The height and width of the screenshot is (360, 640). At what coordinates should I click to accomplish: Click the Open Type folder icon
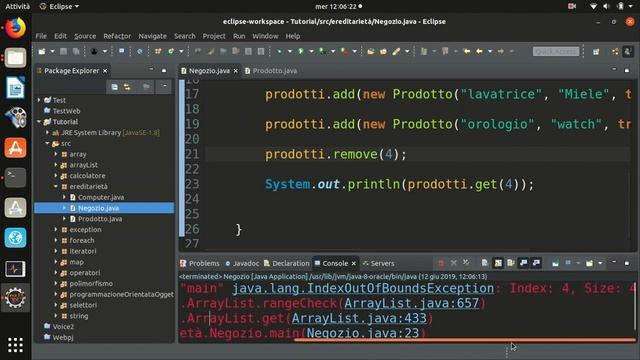point(371,51)
